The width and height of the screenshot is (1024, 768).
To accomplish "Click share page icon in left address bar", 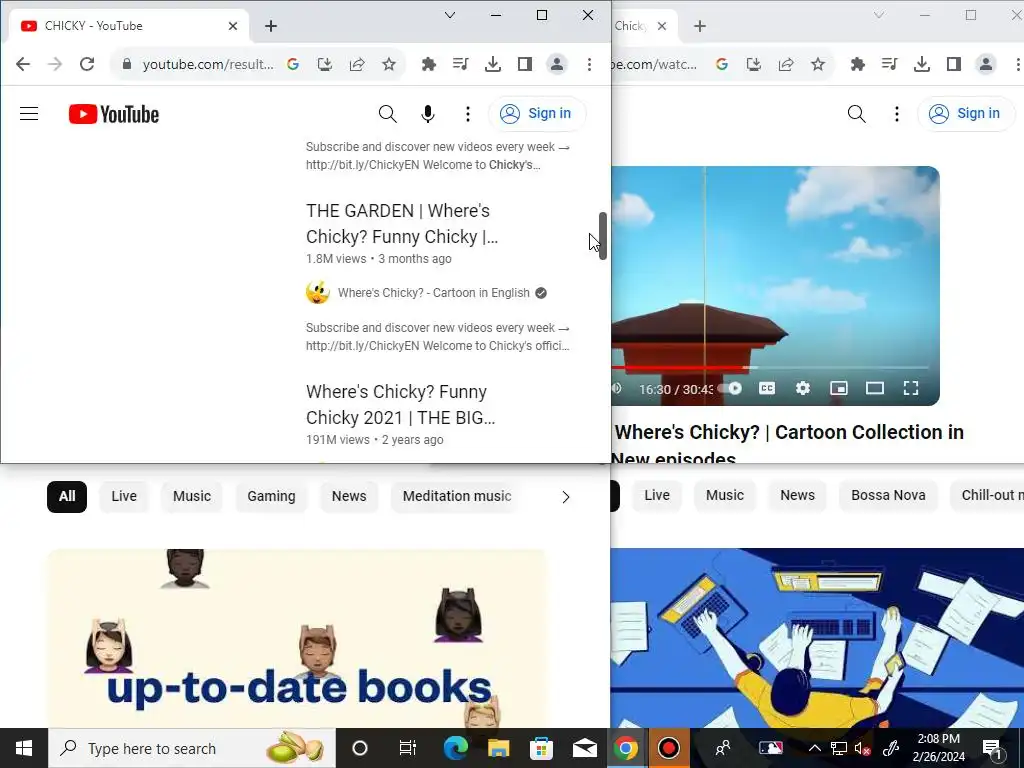I will 357,64.
